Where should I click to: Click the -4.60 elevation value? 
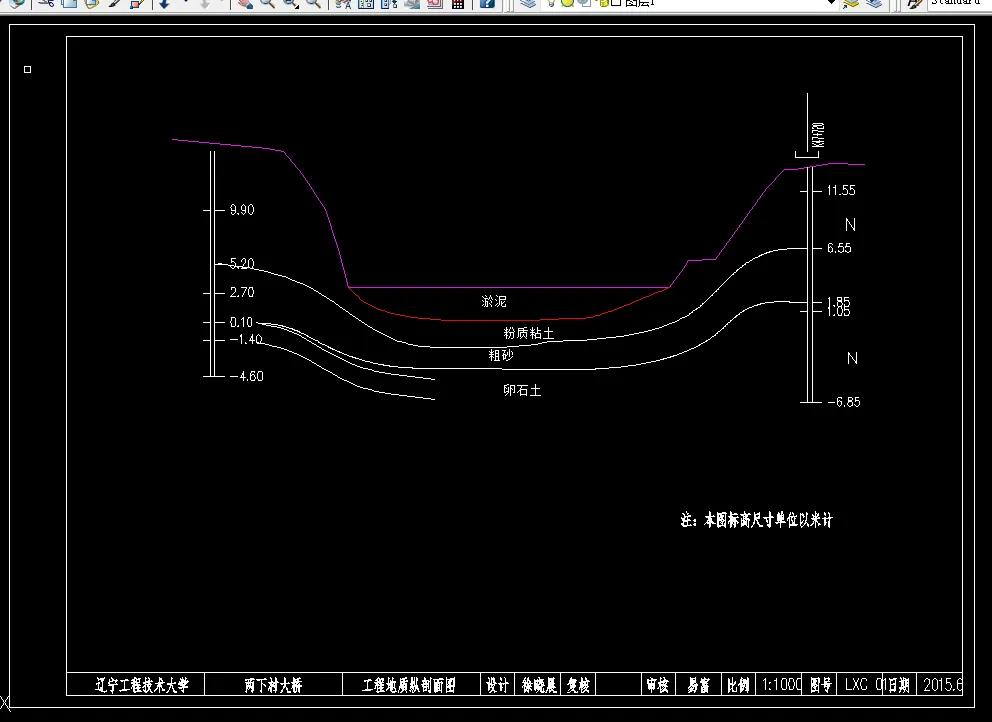(247, 377)
